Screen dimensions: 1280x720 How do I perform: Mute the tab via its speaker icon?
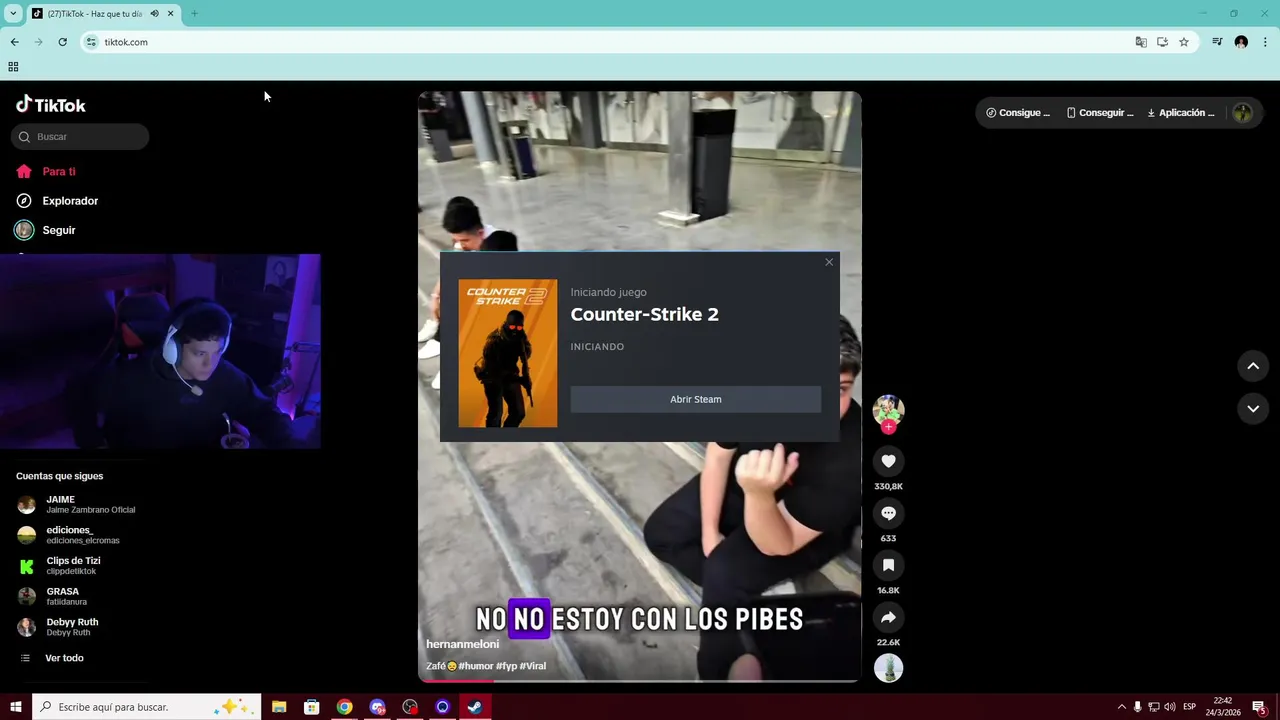tap(155, 14)
